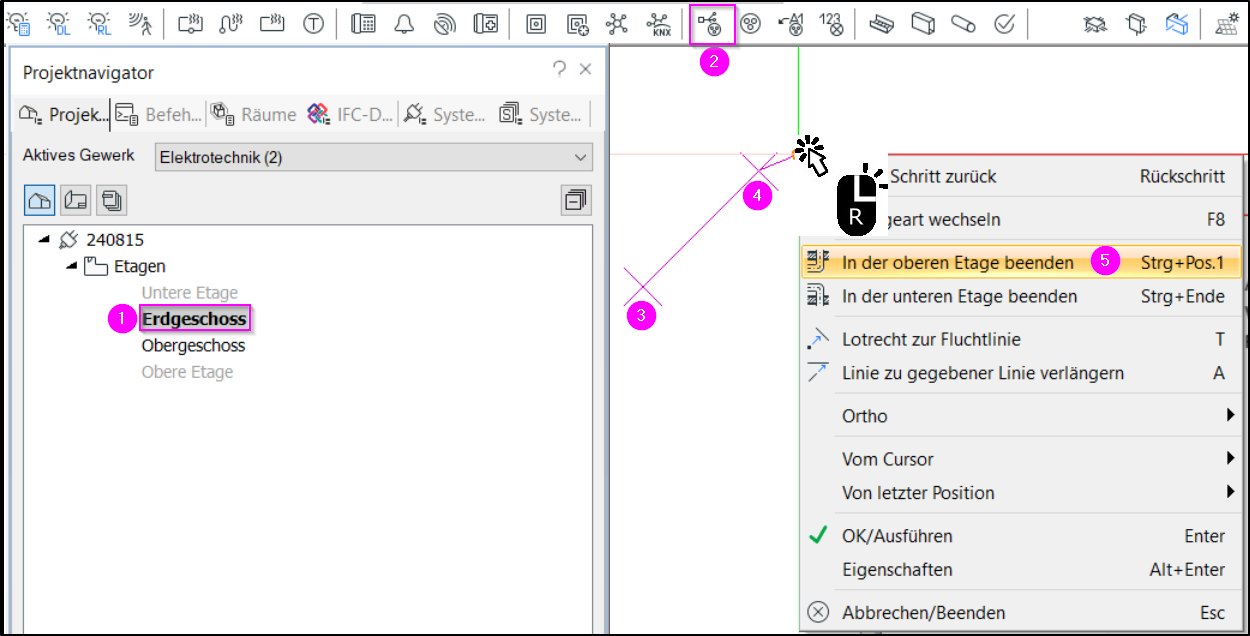1250x636 pixels.
Task: Click the alarm bell icon
Action: coord(404,24)
